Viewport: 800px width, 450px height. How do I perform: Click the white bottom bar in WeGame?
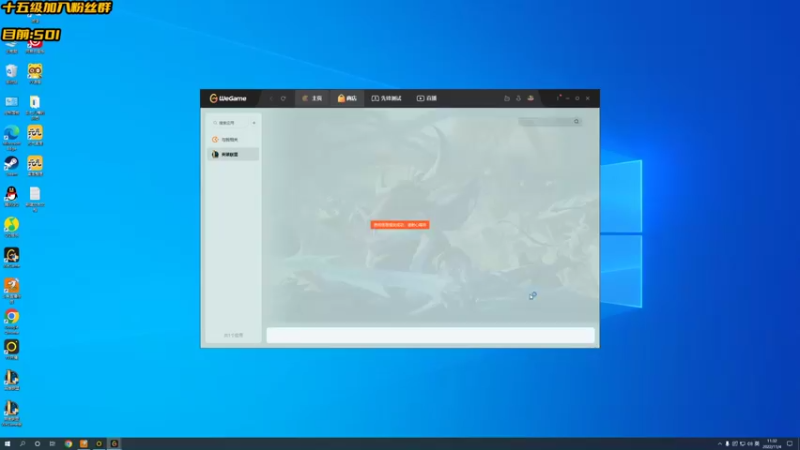430,335
